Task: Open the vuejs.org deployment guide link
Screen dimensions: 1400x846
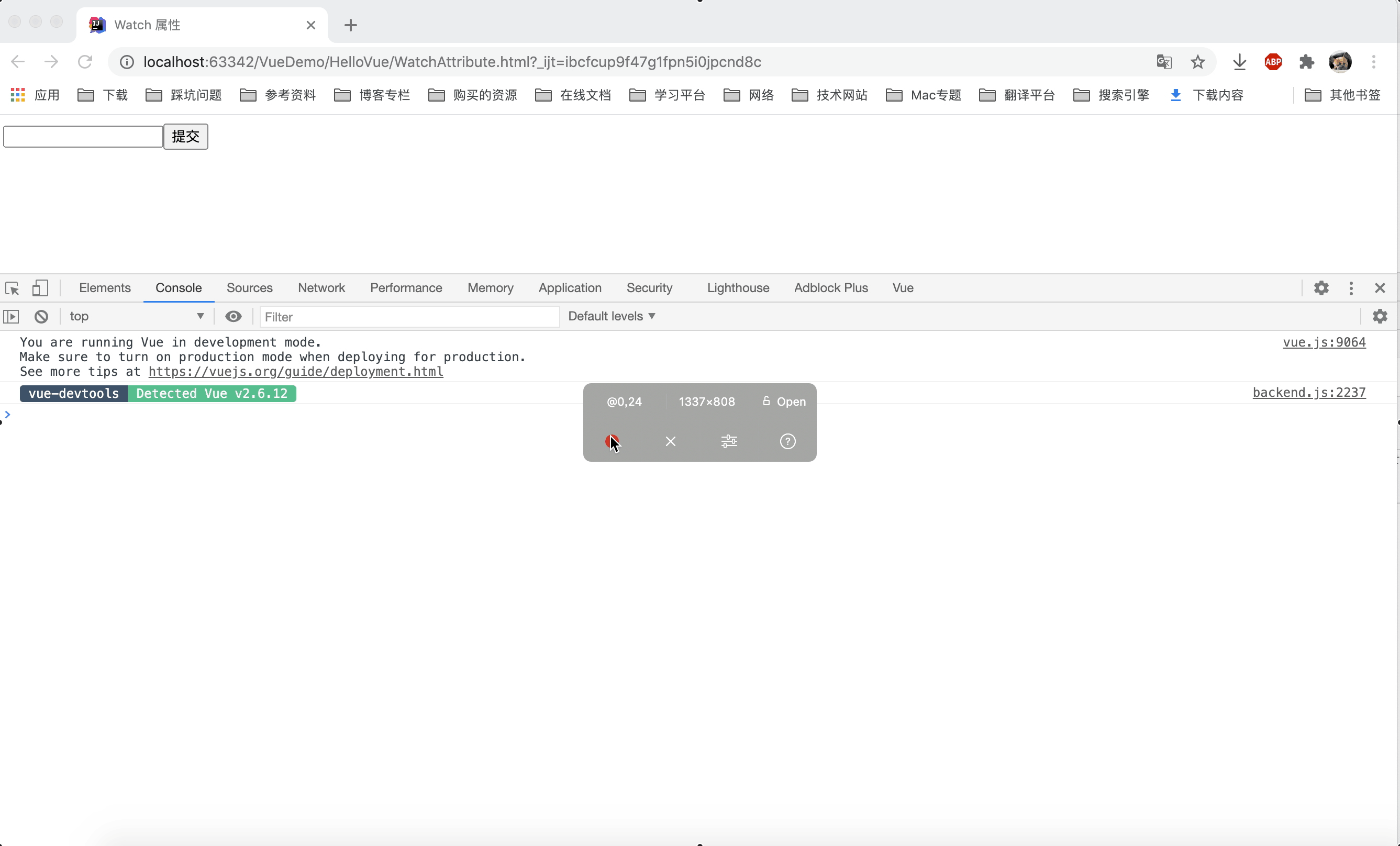Action: pyautogui.click(x=295, y=372)
